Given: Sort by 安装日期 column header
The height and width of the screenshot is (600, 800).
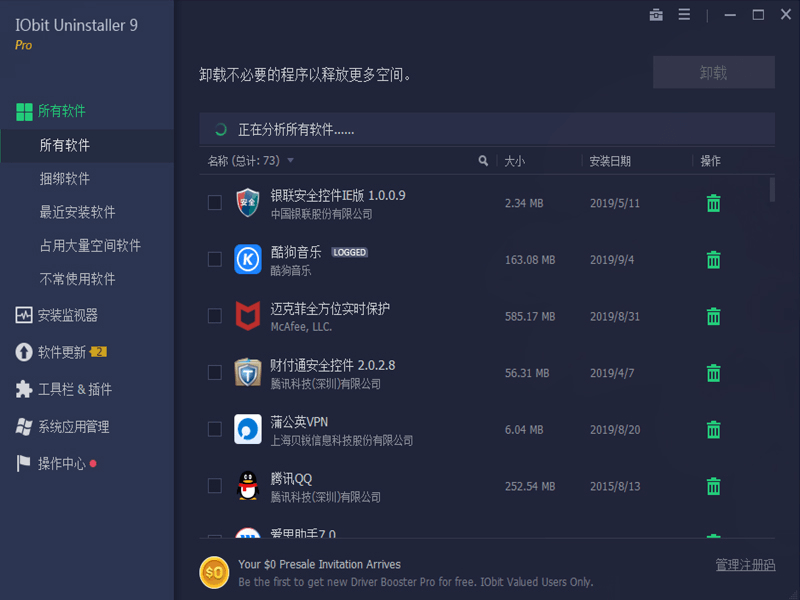Looking at the screenshot, I should 610,161.
